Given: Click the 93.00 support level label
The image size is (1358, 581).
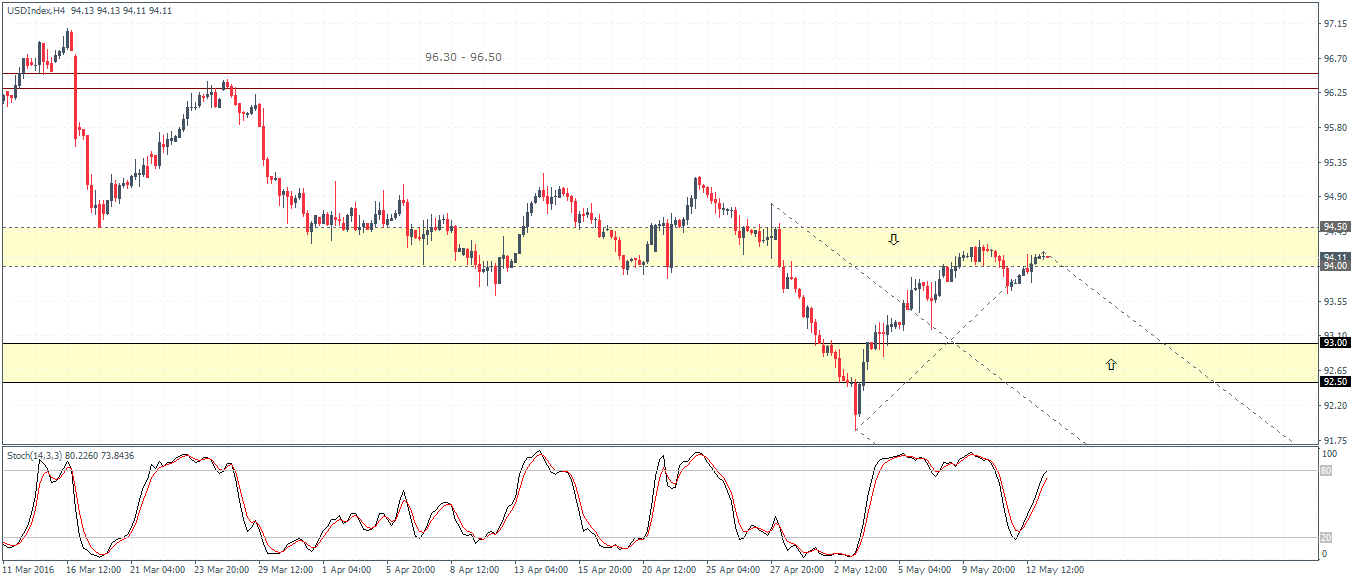Looking at the screenshot, I should (x=1336, y=343).
